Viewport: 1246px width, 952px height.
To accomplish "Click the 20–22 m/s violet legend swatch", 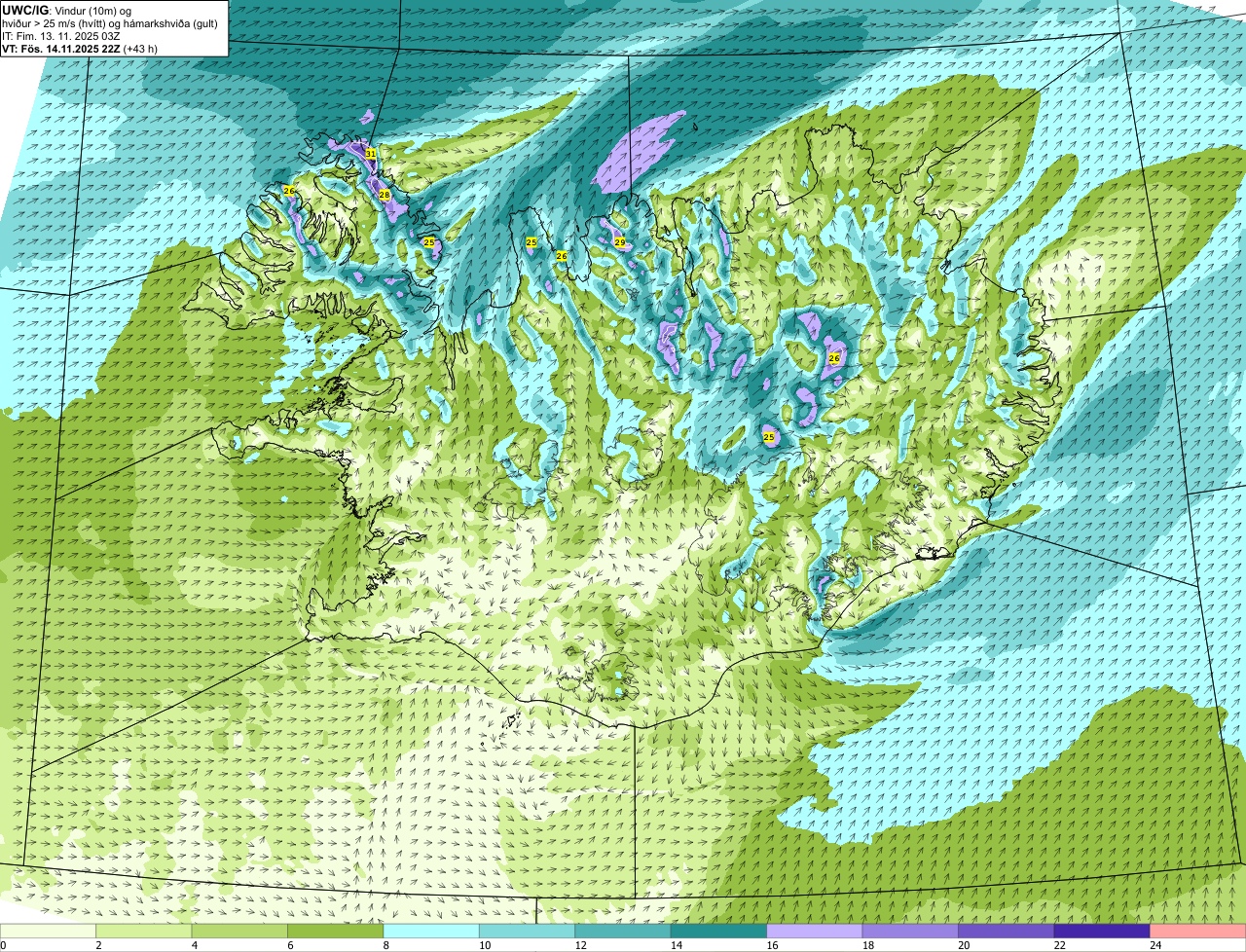I will 1007,932.
